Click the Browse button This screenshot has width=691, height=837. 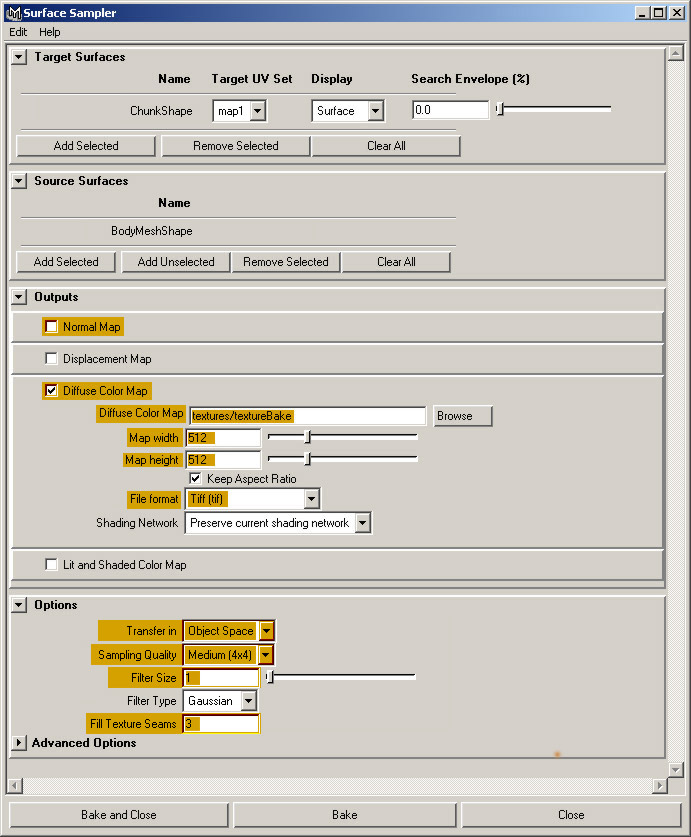click(462, 416)
